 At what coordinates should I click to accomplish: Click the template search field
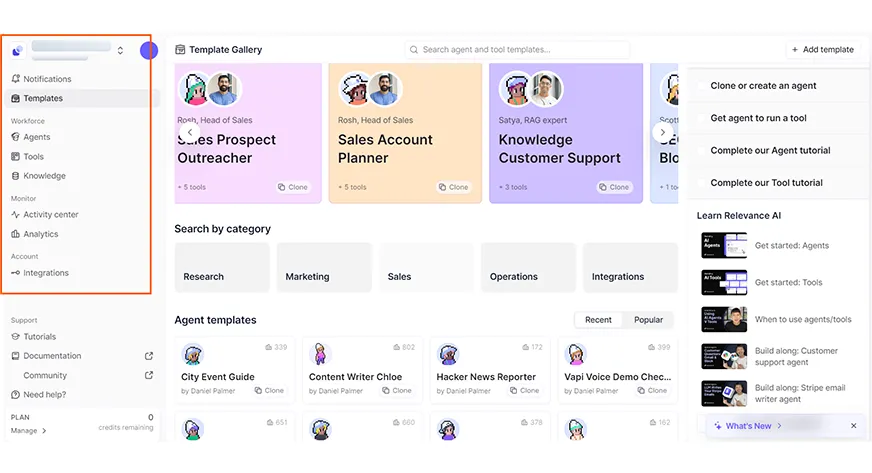tap(517, 49)
